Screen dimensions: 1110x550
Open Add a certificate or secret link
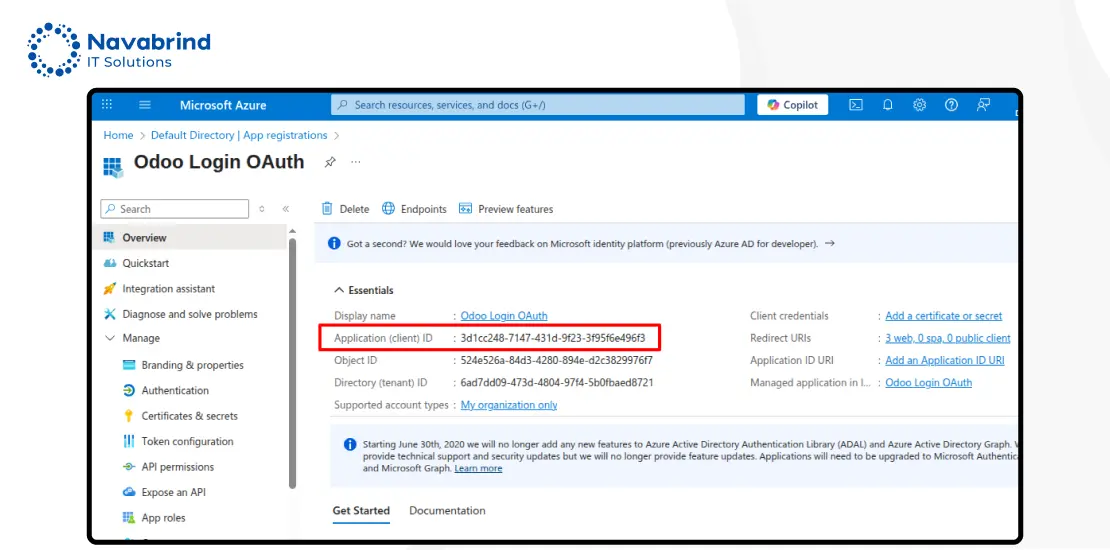pyautogui.click(x=943, y=316)
